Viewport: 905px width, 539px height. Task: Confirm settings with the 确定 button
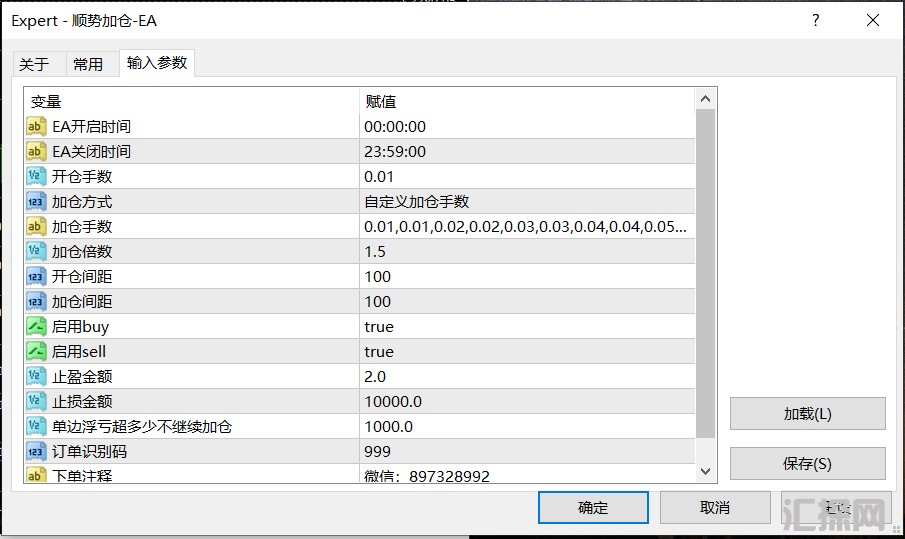[x=593, y=507]
